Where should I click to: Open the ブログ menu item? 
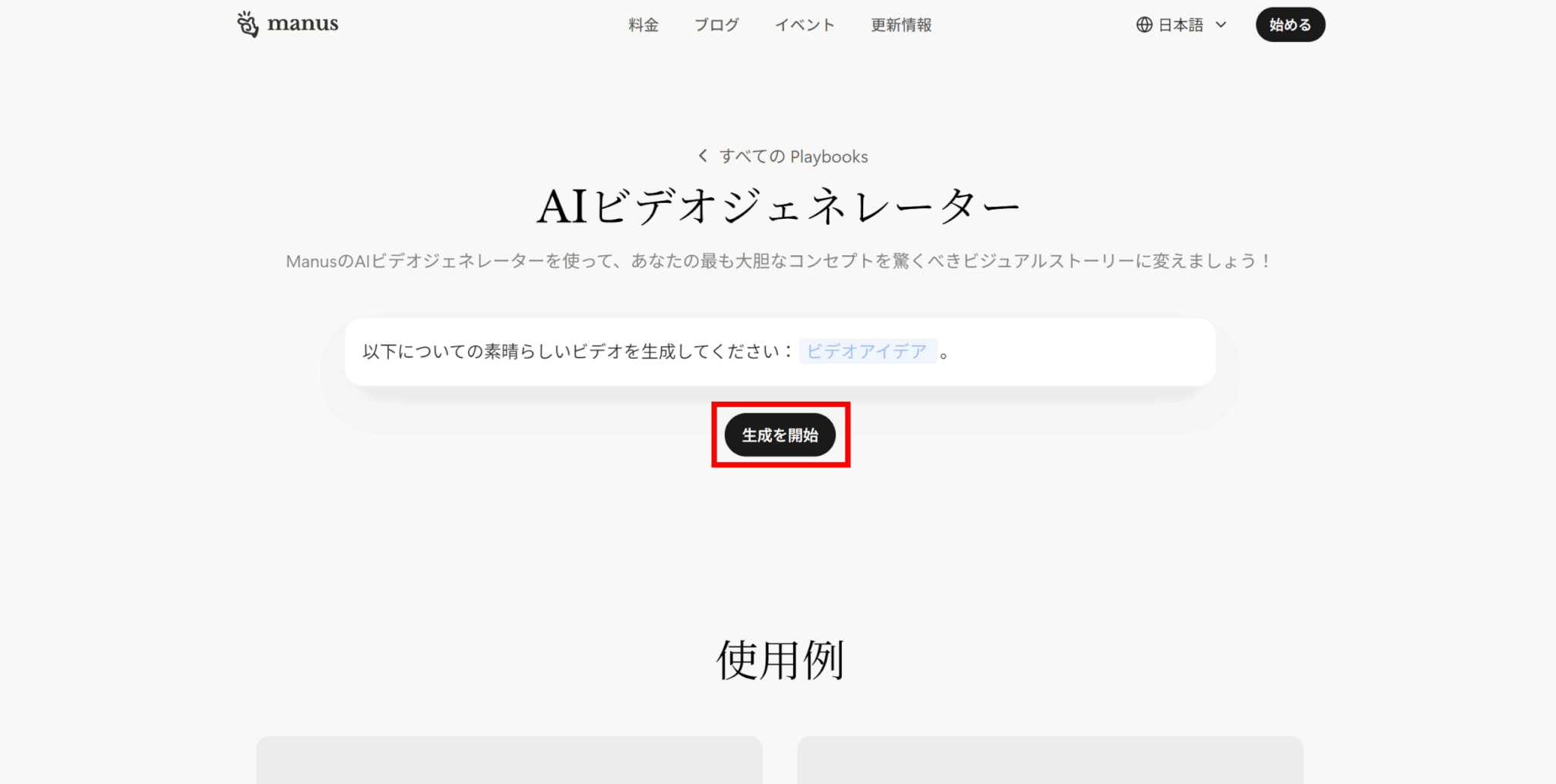pos(716,25)
